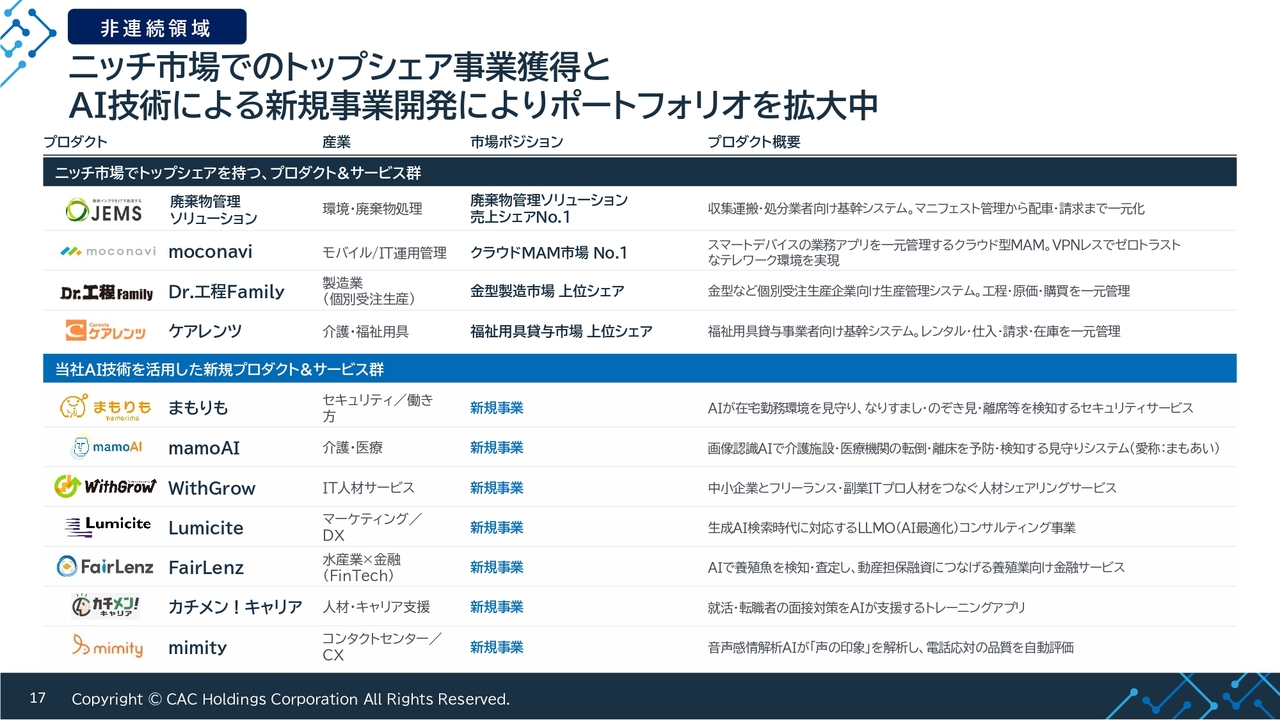1280x720 pixels.
Task: Click 新規事業 in the カチメン!キャリア row
Action: pos(497,607)
